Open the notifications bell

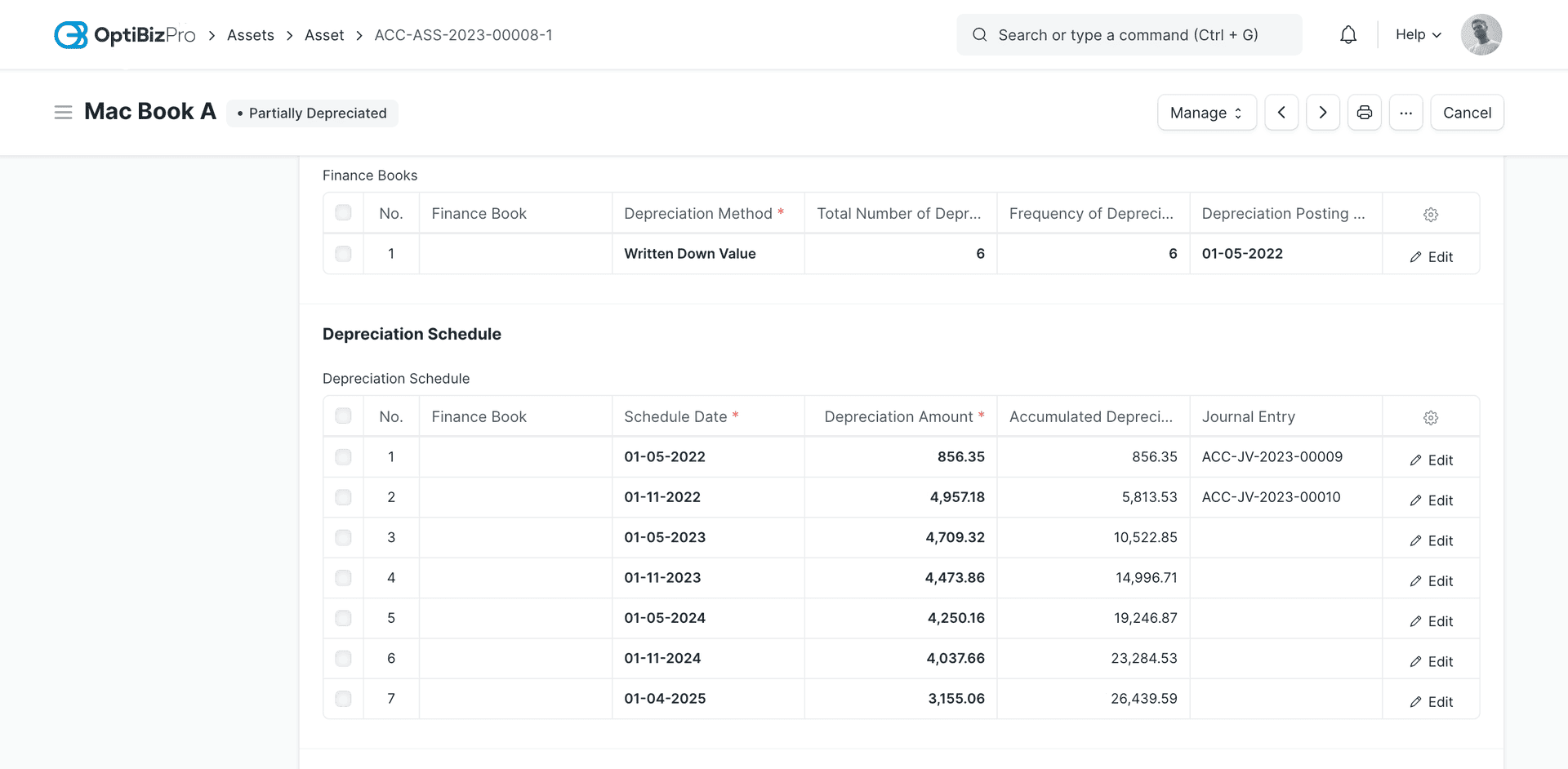1347,34
